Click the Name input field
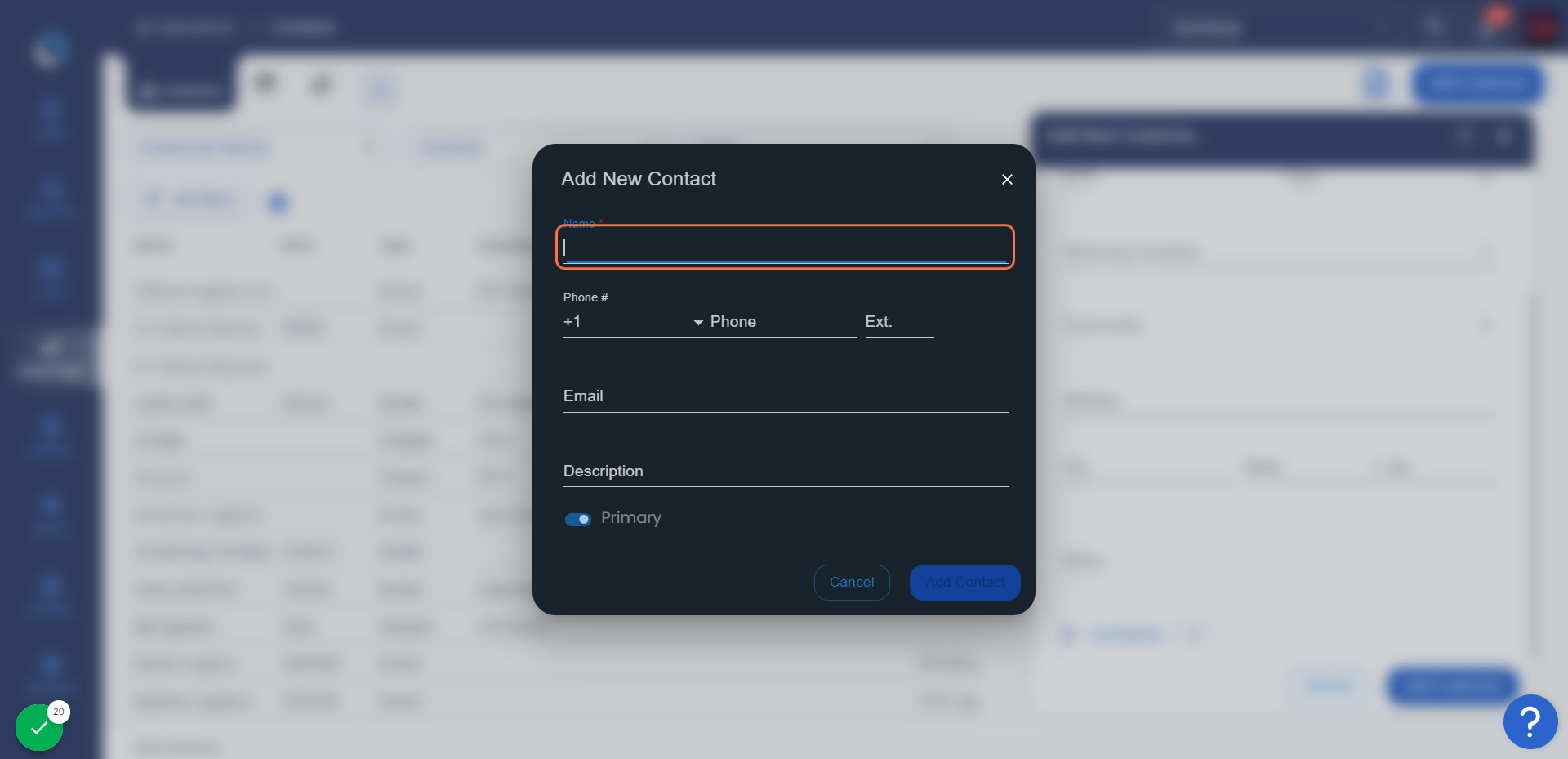This screenshot has width=1568, height=759. click(x=785, y=247)
